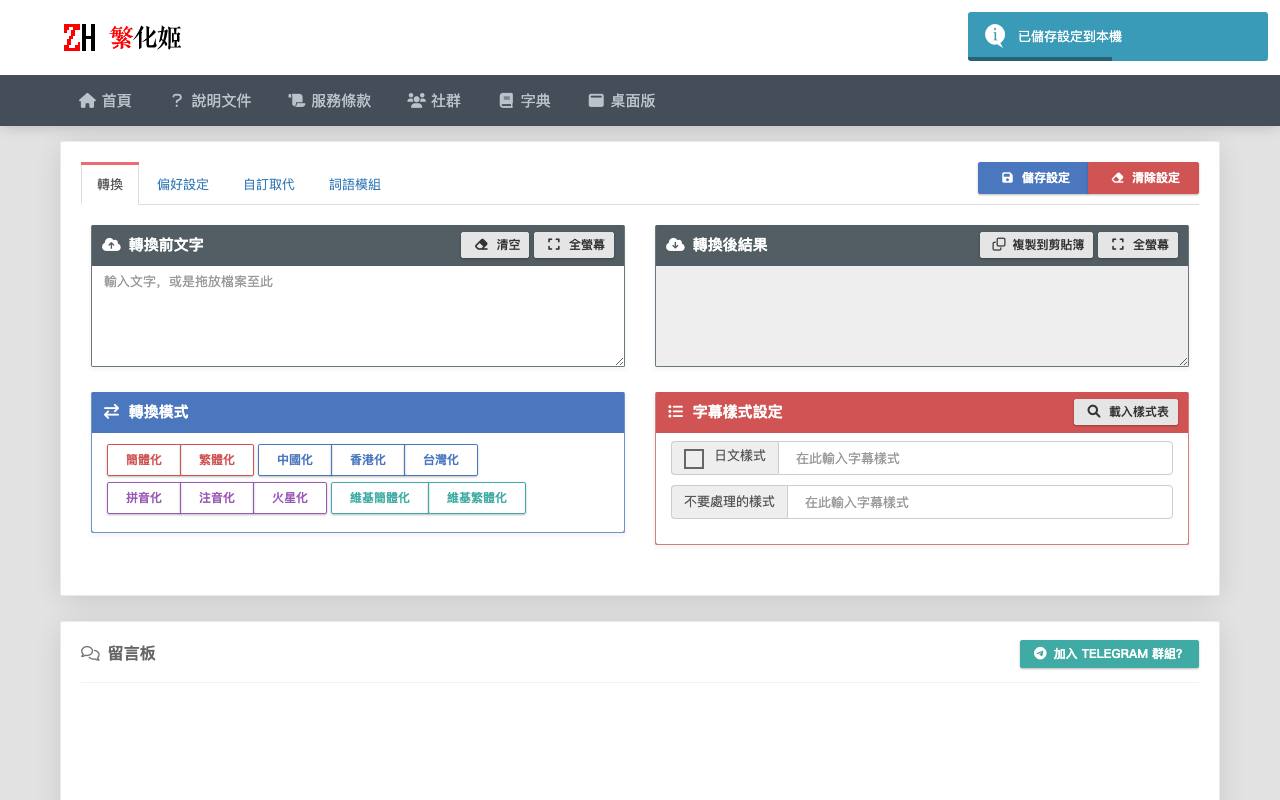The height and width of the screenshot is (800, 1280).
Task: Open the 自訂取代 tab
Action: (269, 184)
